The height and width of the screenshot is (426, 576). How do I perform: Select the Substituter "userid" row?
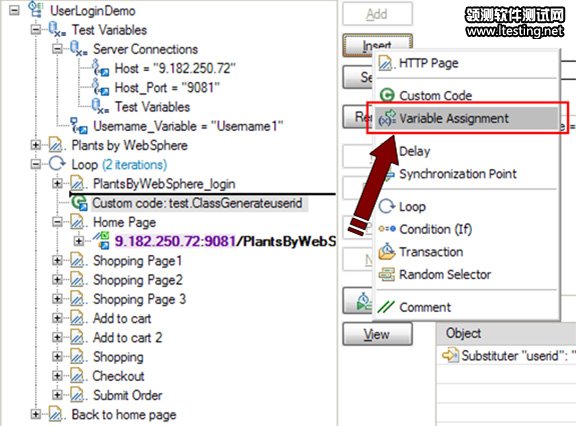[x=506, y=355]
